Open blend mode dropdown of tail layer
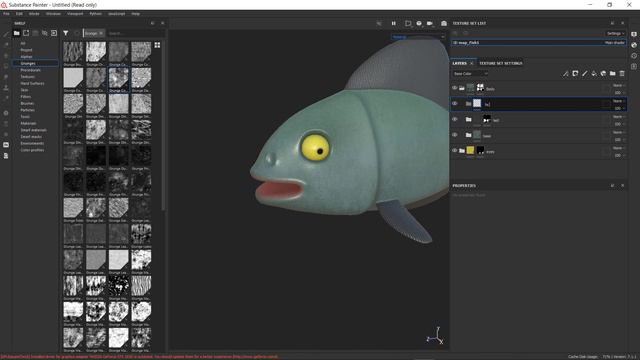640x360 pixels. click(618, 117)
